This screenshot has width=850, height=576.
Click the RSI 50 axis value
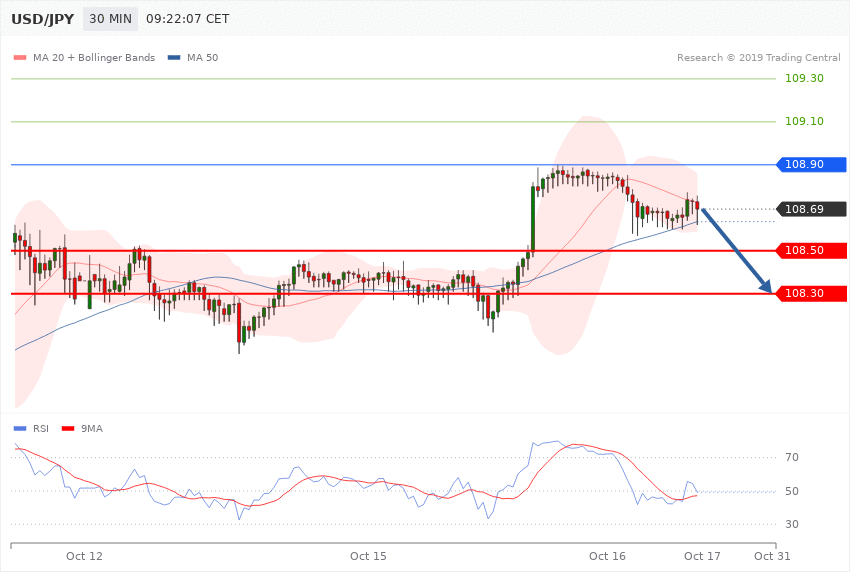792,491
